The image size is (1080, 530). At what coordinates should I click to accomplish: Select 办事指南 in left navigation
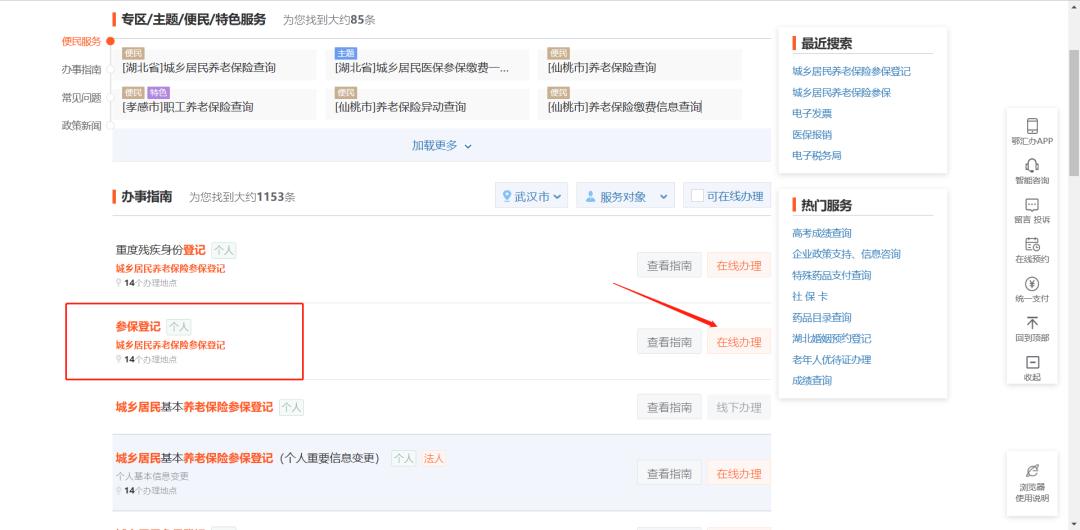81,70
